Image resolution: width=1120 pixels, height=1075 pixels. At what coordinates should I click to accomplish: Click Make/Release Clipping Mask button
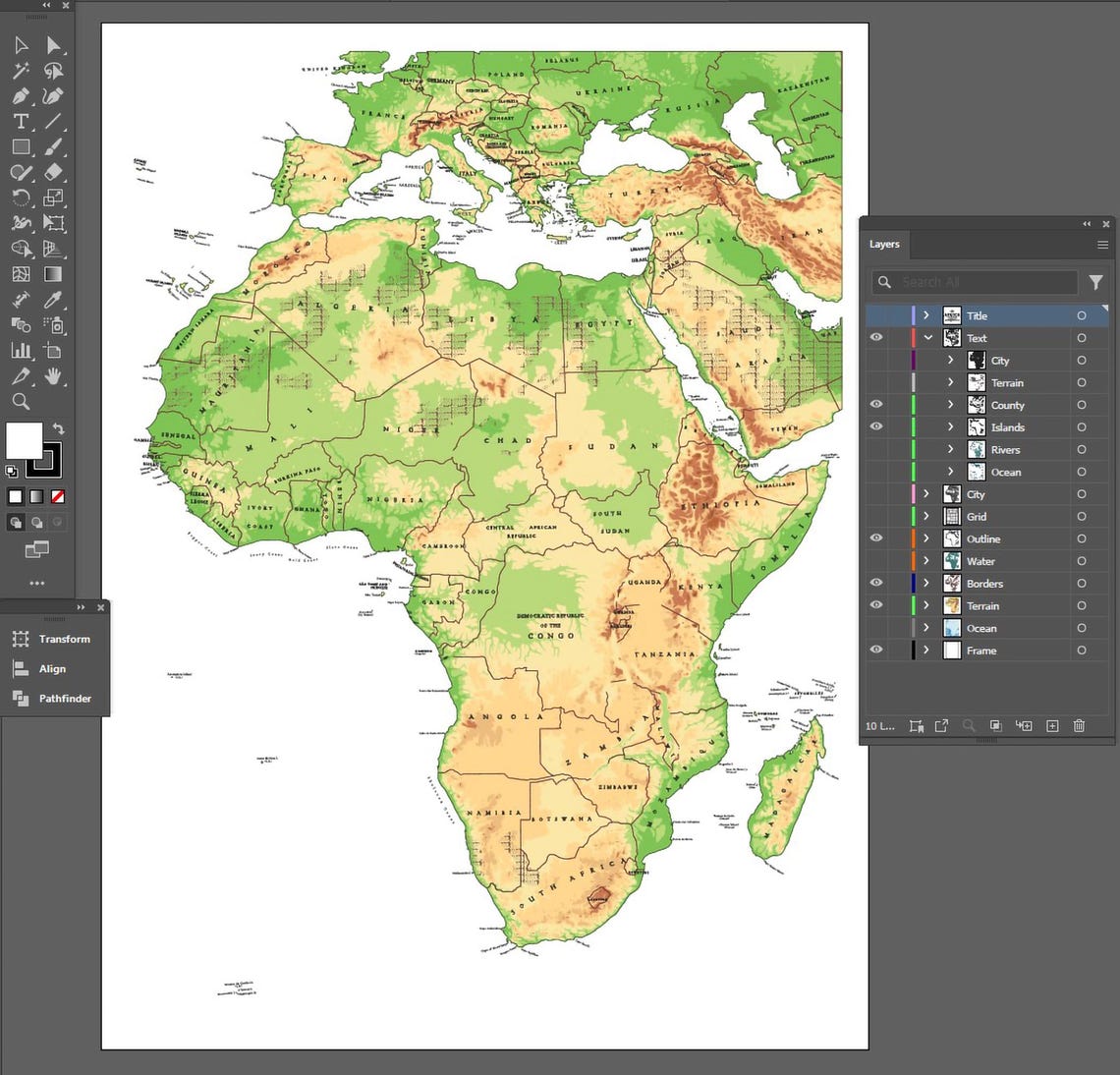click(x=995, y=726)
